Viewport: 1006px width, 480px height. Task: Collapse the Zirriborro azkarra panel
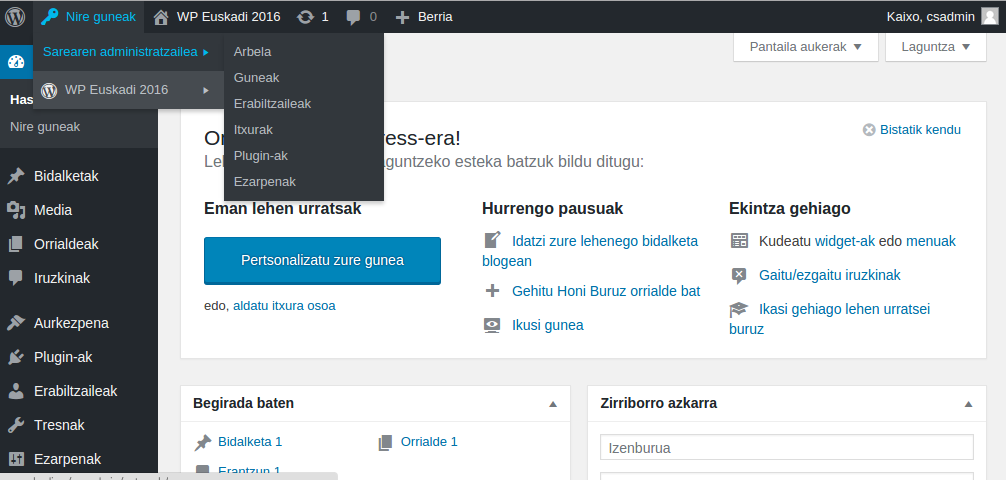[969, 404]
